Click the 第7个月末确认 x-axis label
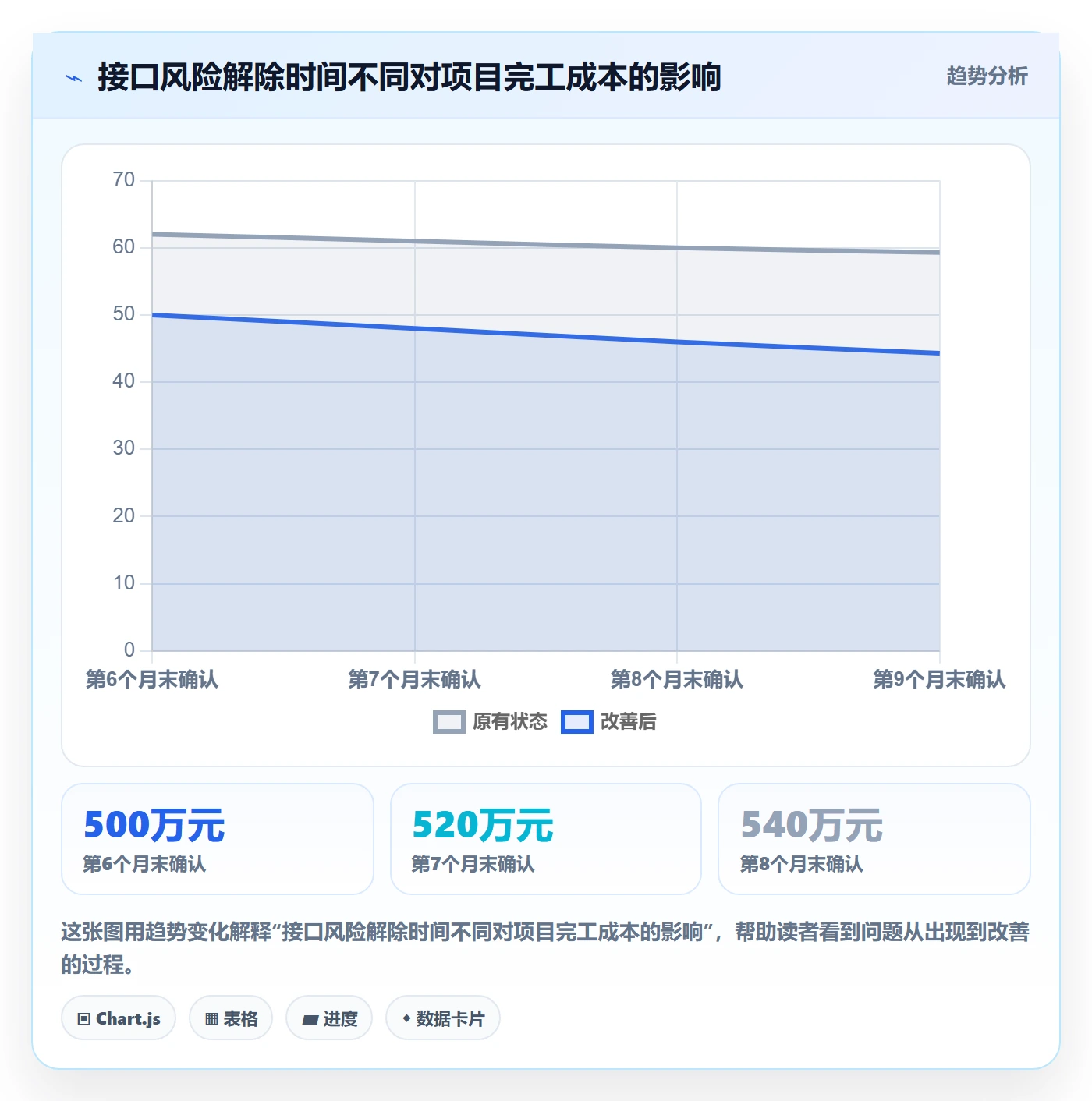Image resolution: width=1092 pixels, height=1101 pixels. pos(414,679)
